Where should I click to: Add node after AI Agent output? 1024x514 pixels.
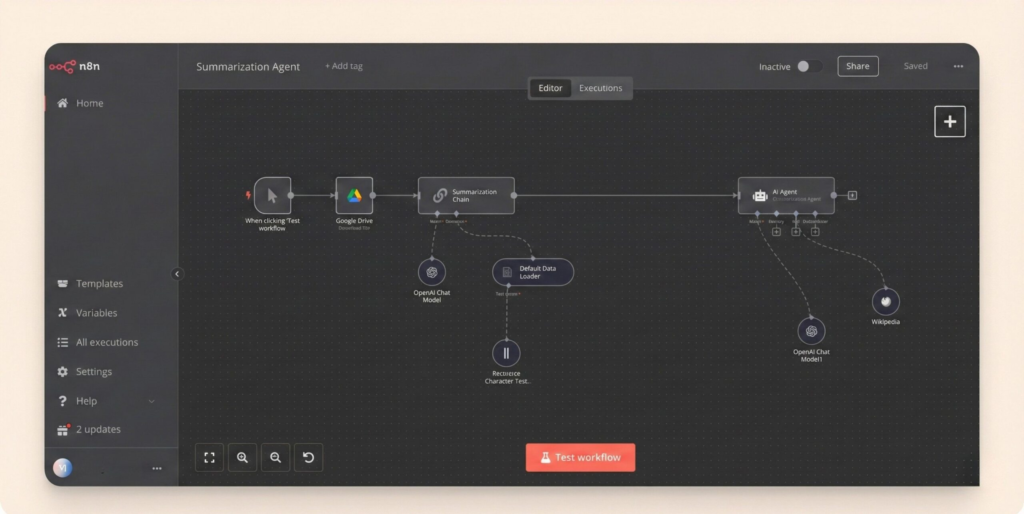coord(852,195)
